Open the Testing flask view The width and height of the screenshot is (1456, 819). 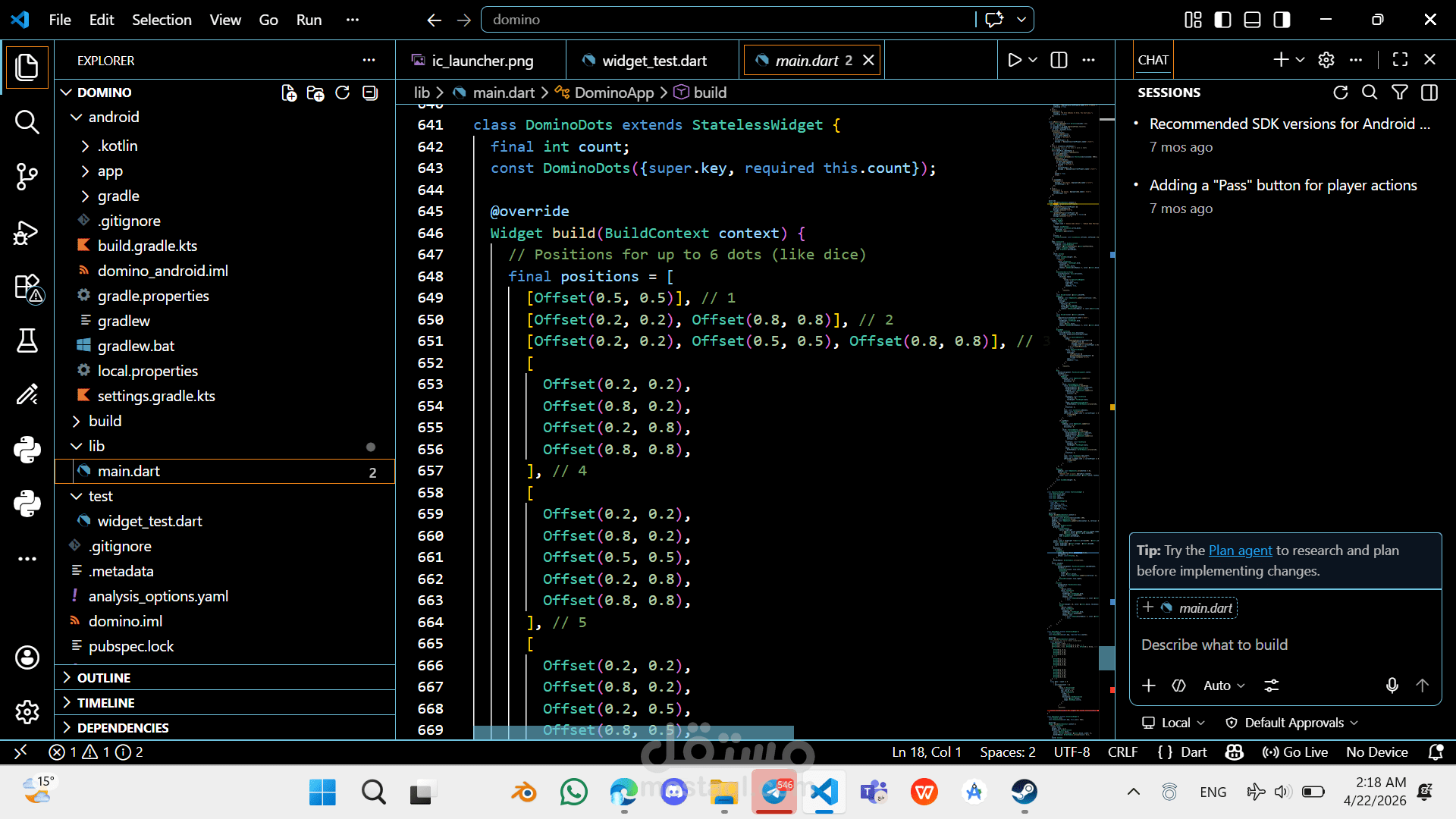point(27,340)
